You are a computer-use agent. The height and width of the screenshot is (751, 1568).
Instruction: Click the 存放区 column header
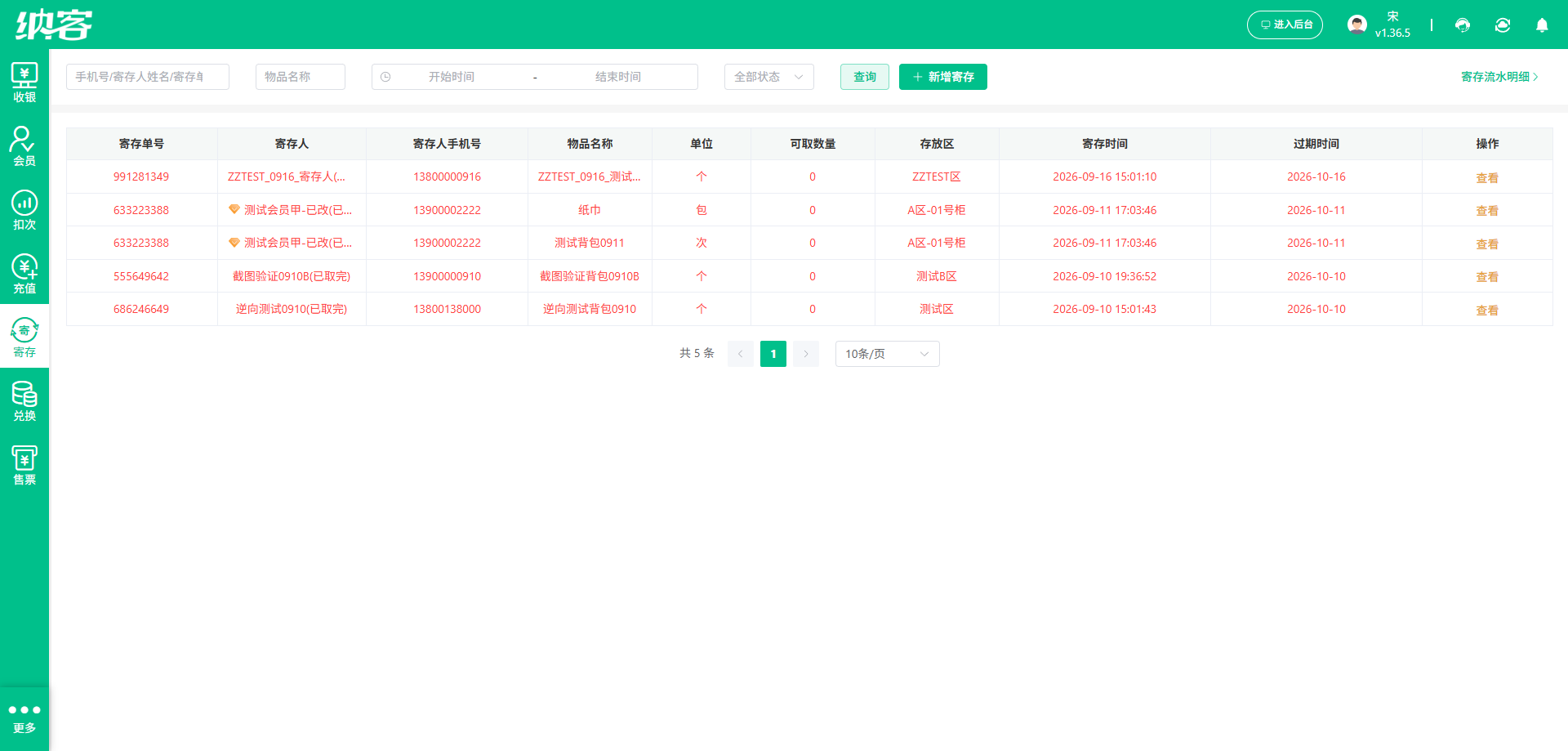coord(937,144)
